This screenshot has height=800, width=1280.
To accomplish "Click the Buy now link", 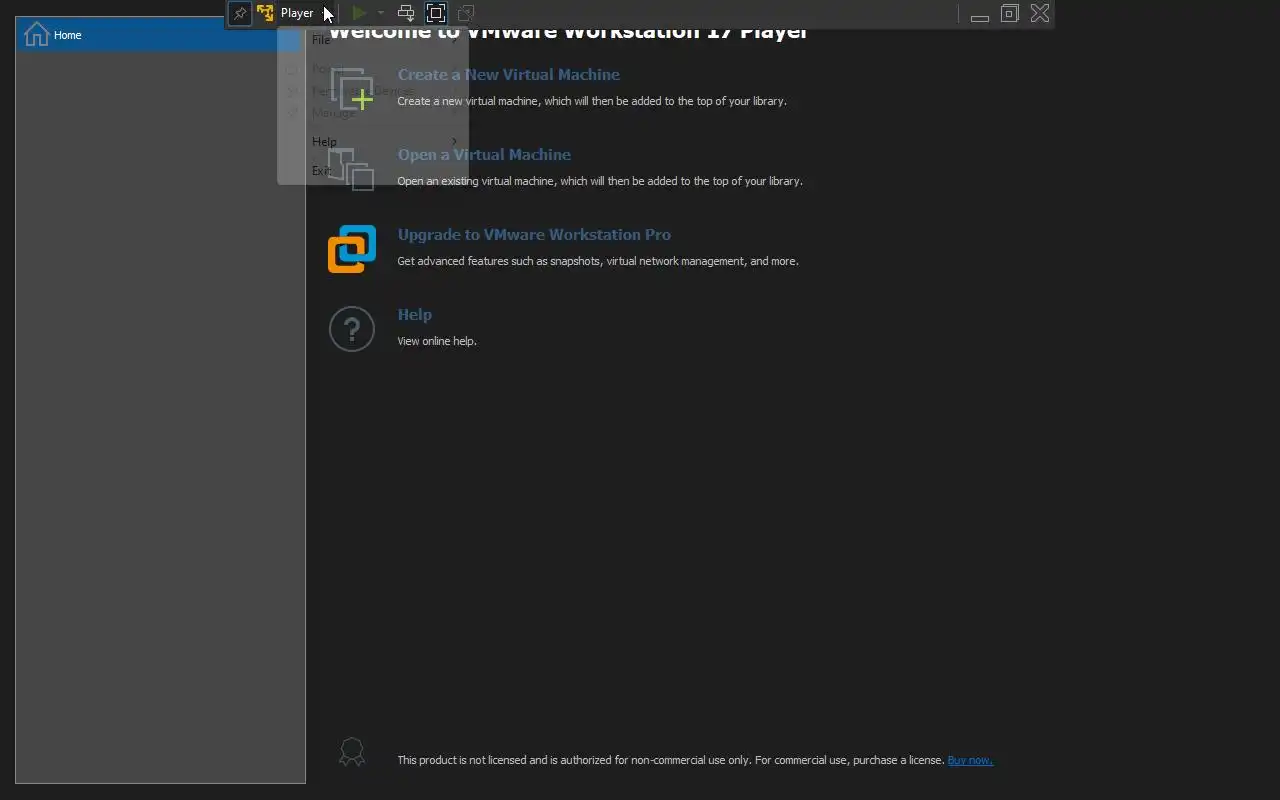I will pyautogui.click(x=970, y=760).
